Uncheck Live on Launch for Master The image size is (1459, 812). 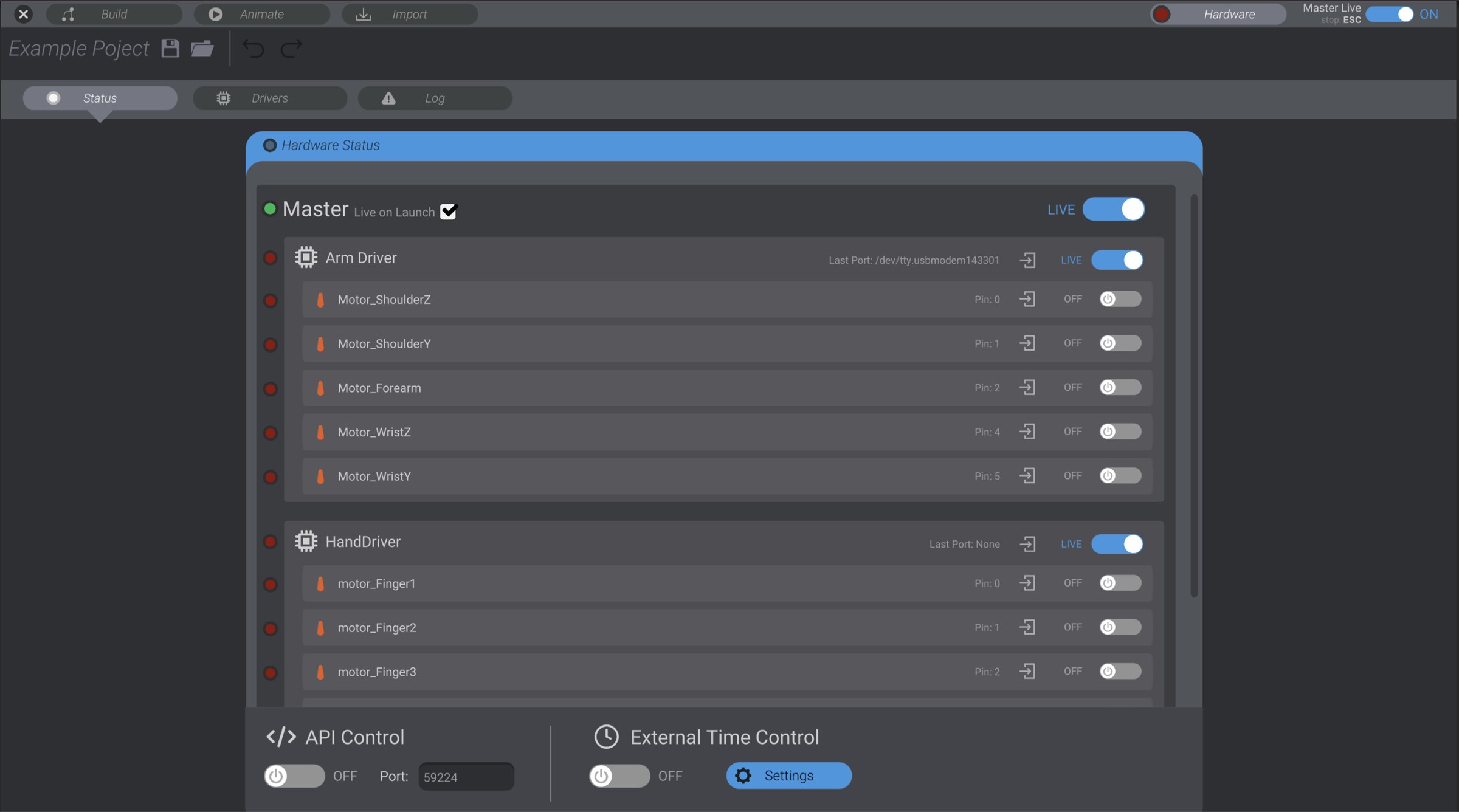pos(449,212)
